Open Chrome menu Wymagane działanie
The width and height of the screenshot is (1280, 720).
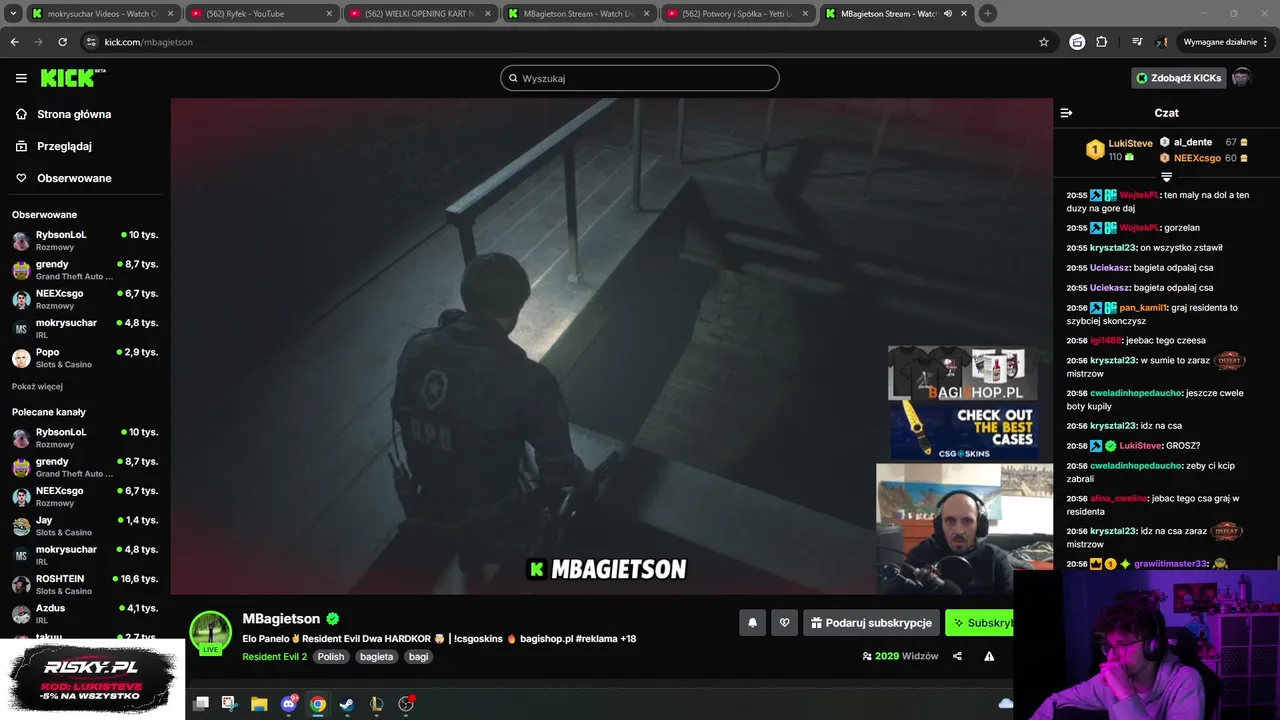[x=1225, y=42]
